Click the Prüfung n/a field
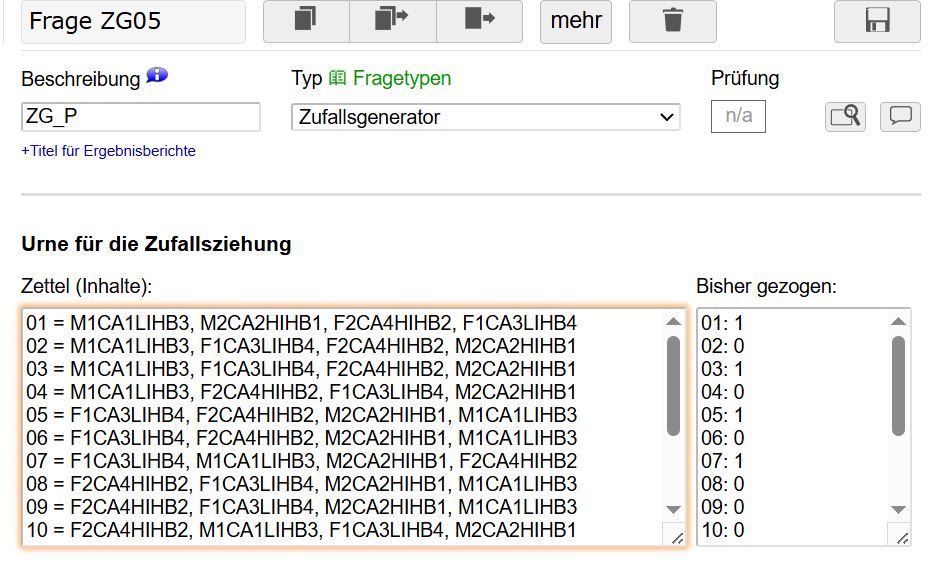 pyautogui.click(x=738, y=116)
